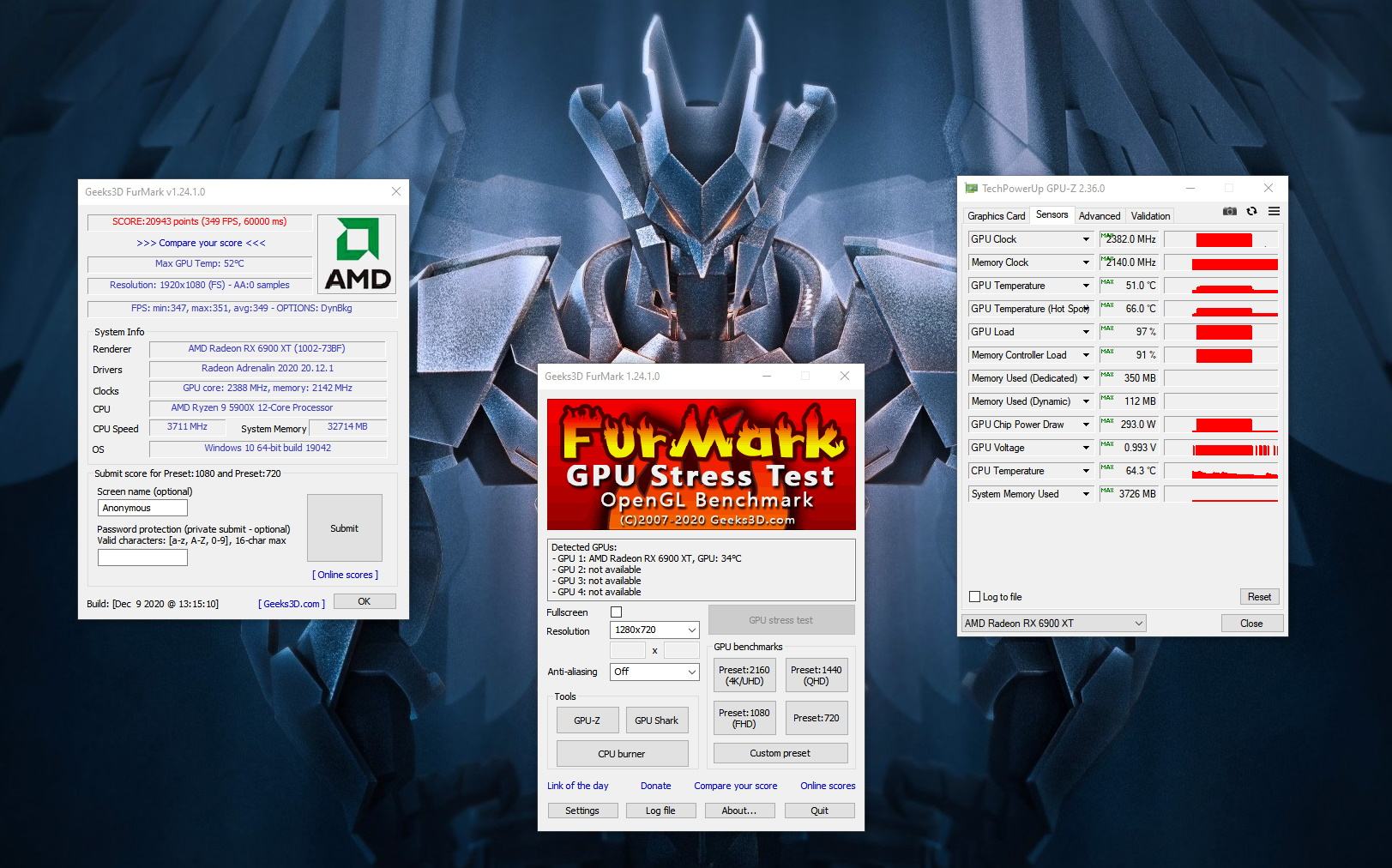The height and width of the screenshot is (868, 1392).
Task: Click the GPU-Z refresh icon
Action: pos(1251,211)
